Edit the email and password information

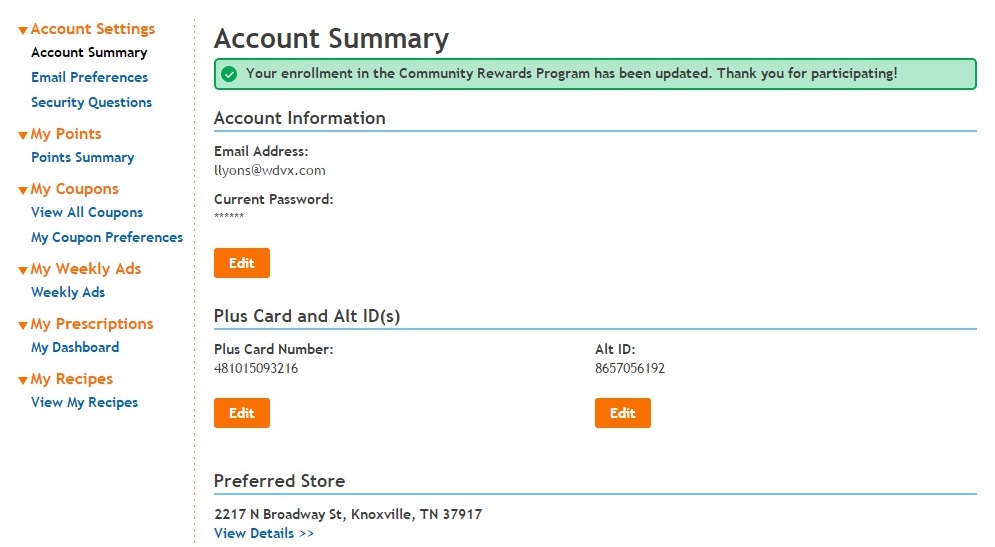(x=242, y=263)
